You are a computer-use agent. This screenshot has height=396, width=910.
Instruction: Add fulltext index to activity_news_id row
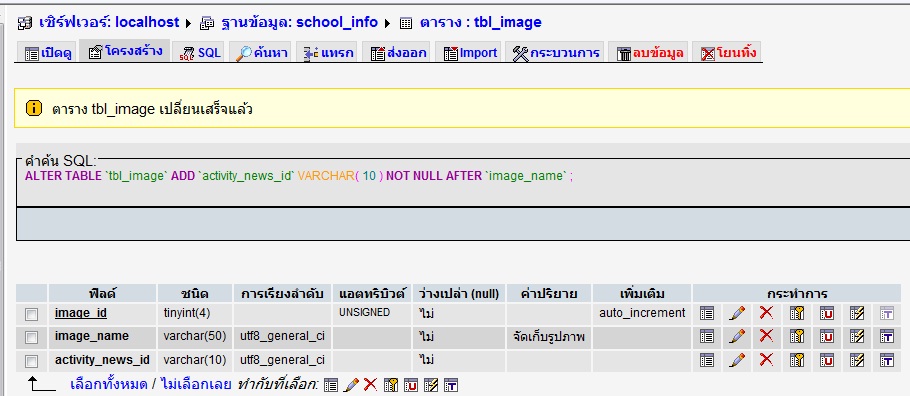coord(886,361)
